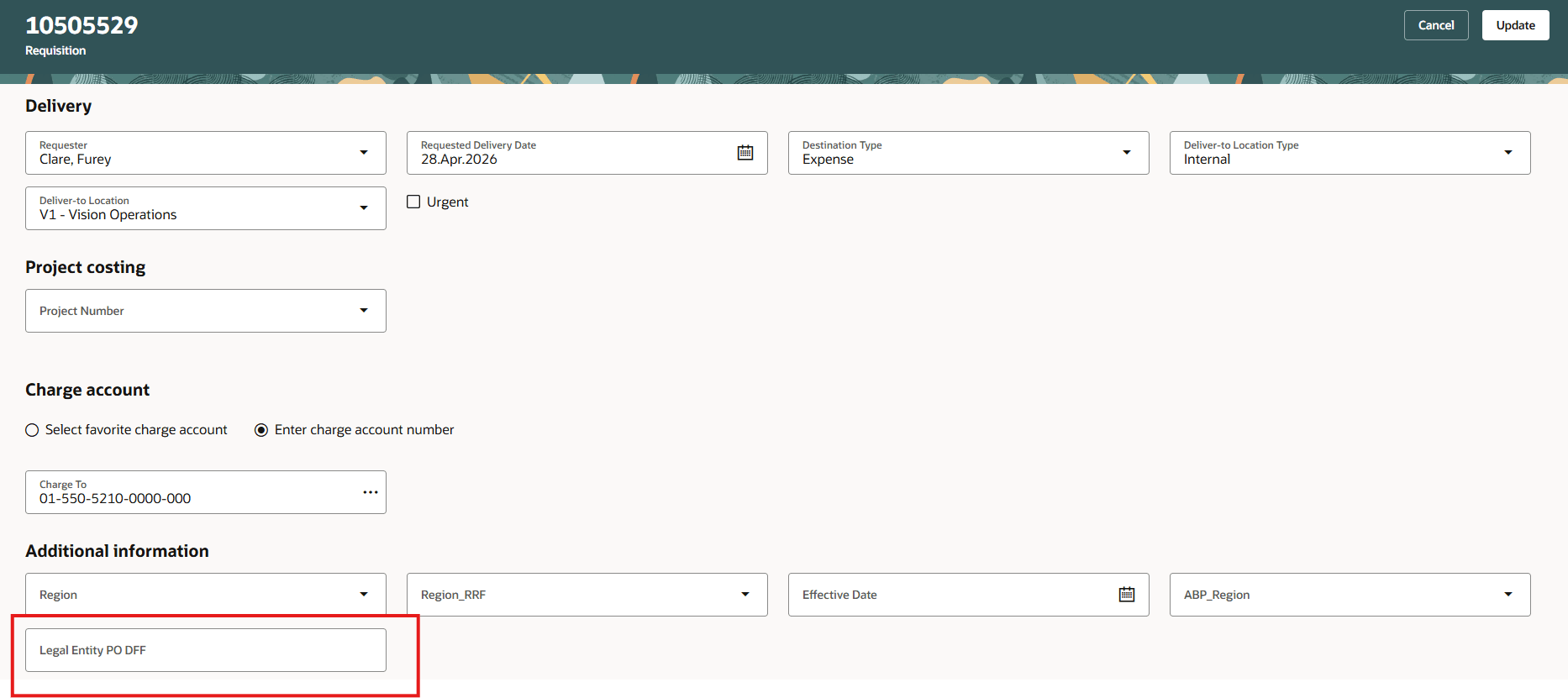
Task: Click the 28.Apr.2026 delivery date value
Action: pos(459,160)
